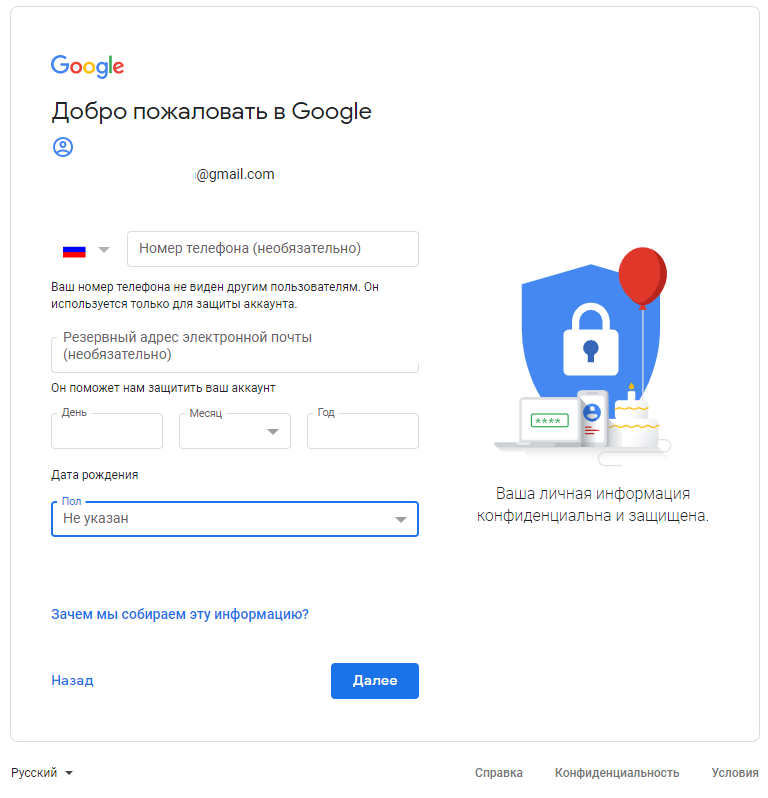Open the Русский language selector

click(42, 773)
